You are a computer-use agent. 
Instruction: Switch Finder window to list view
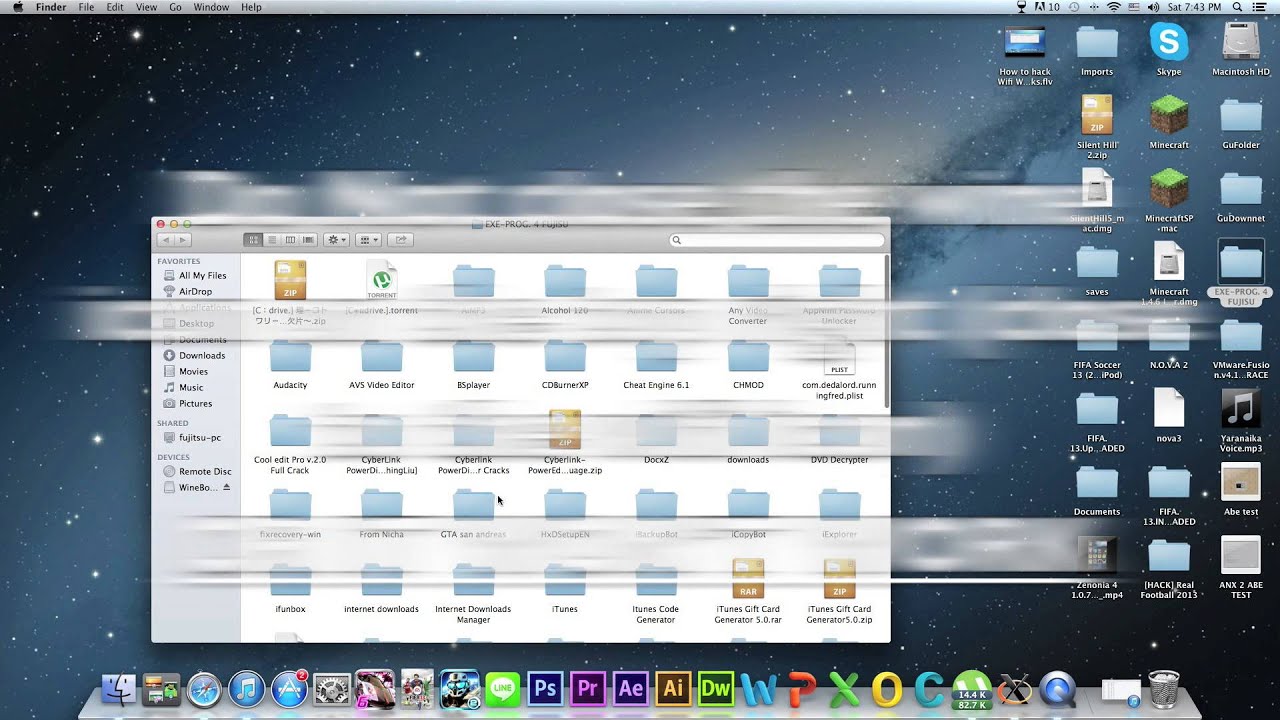(272, 240)
